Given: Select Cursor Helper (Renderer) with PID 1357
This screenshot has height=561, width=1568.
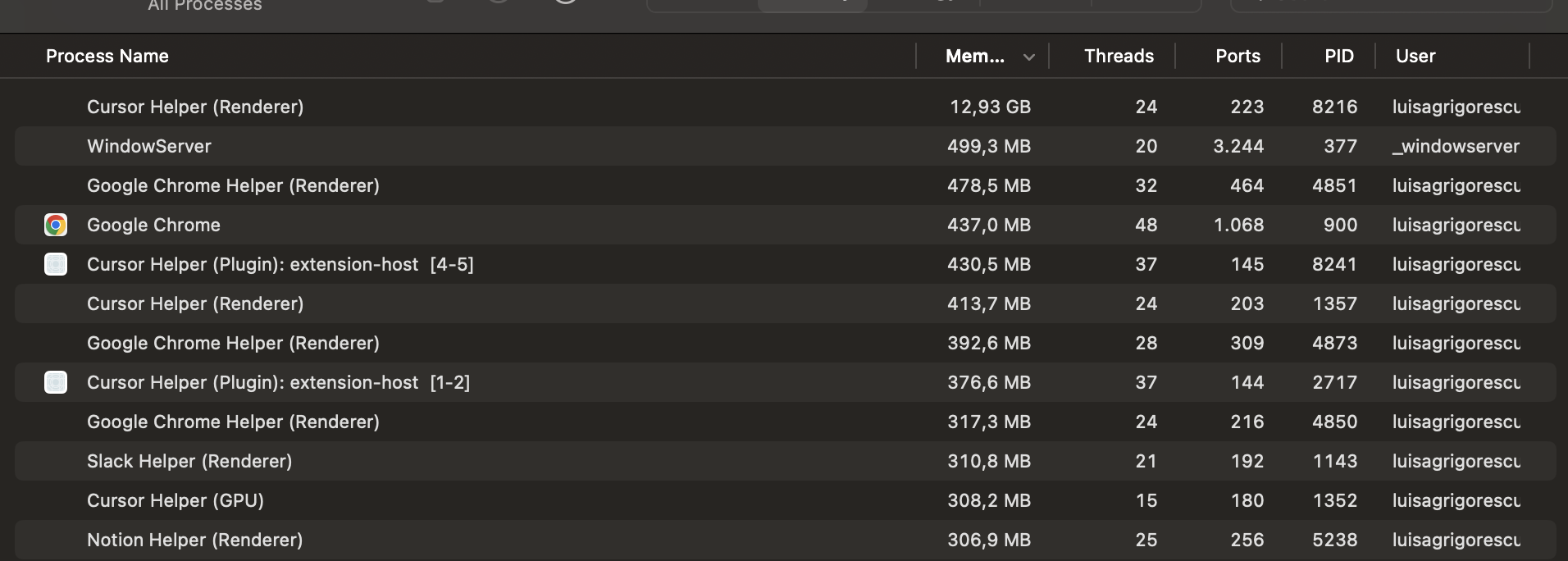Looking at the screenshot, I should (x=195, y=303).
